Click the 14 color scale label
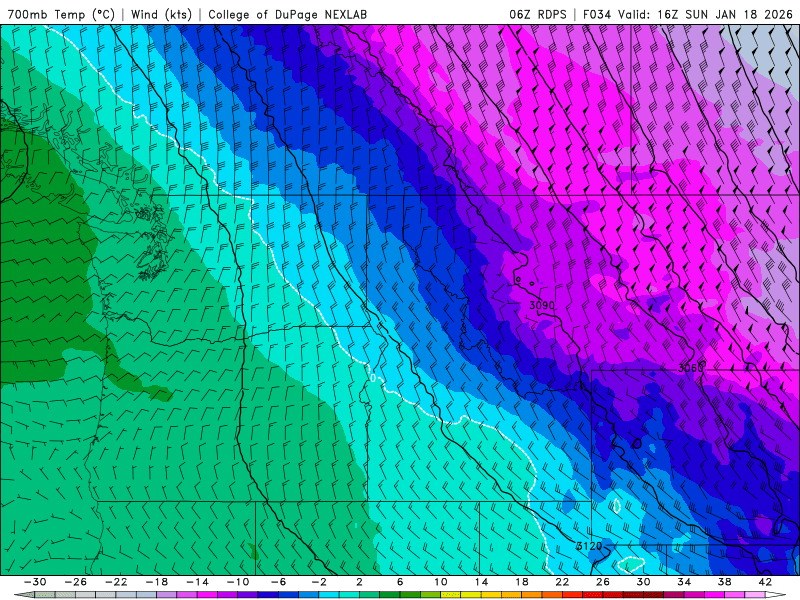The height and width of the screenshot is (600, 800). click(481, 582)
